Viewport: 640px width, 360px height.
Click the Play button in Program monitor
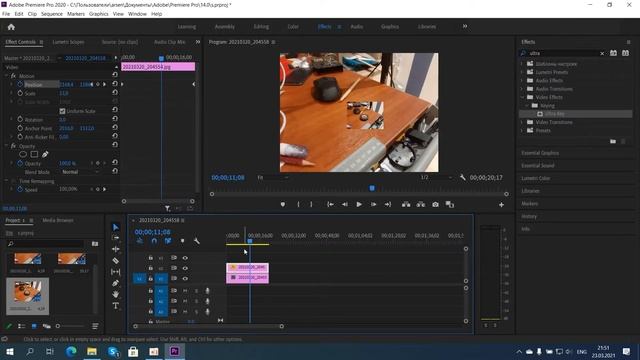click(x=359, y=204)
